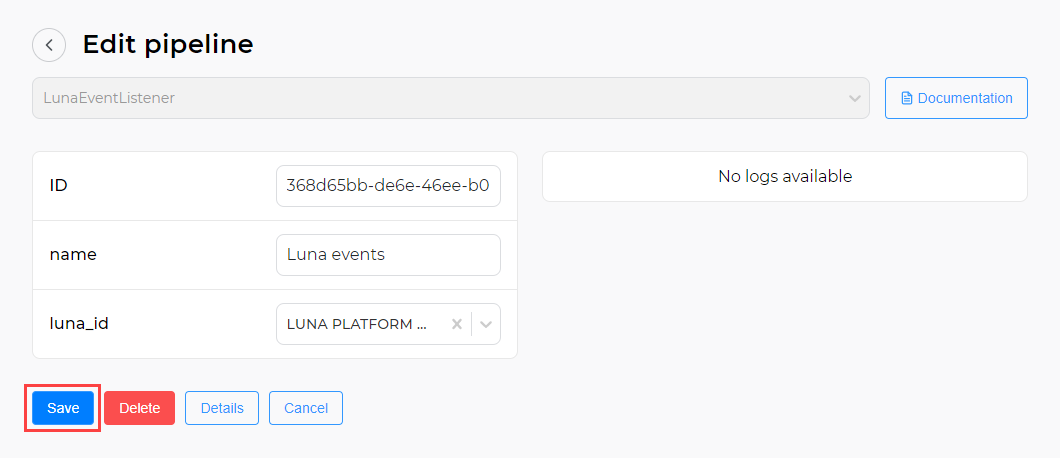The image size is (1060, 458).
Task: Save the pipeline changes
Action: 63,408
